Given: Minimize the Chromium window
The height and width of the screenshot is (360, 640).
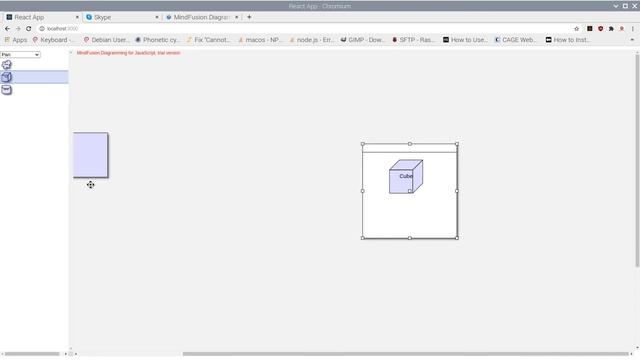Looking at the screenshot, I should tap(616, 6).
